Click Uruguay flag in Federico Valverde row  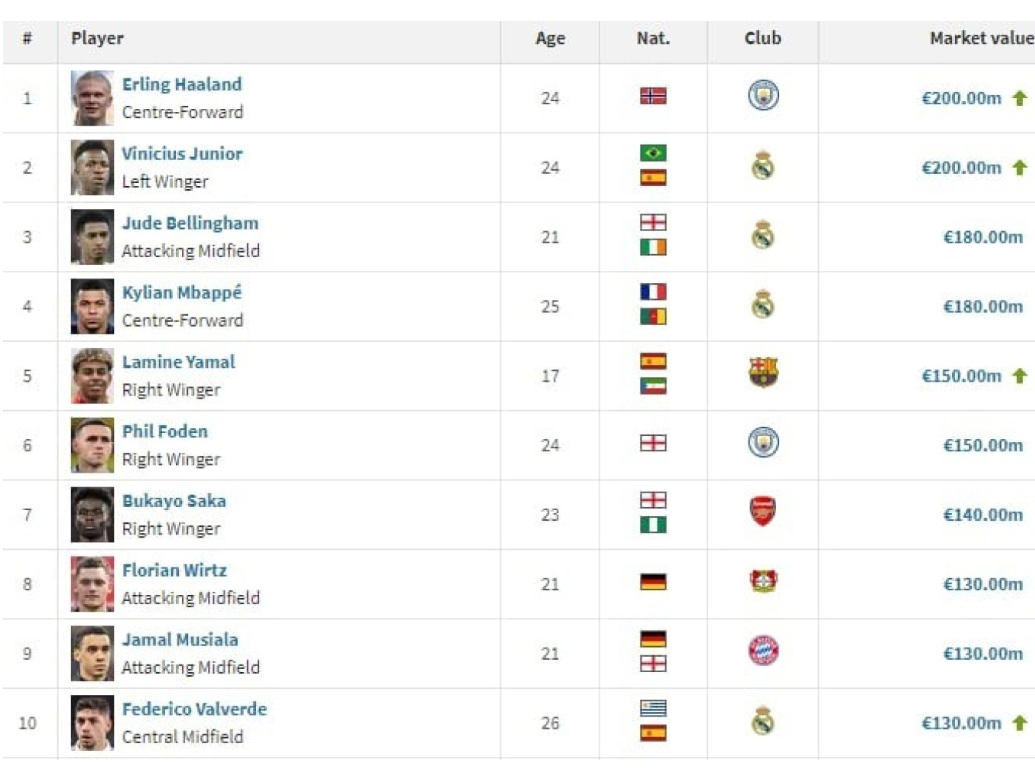tap(653, 709)
